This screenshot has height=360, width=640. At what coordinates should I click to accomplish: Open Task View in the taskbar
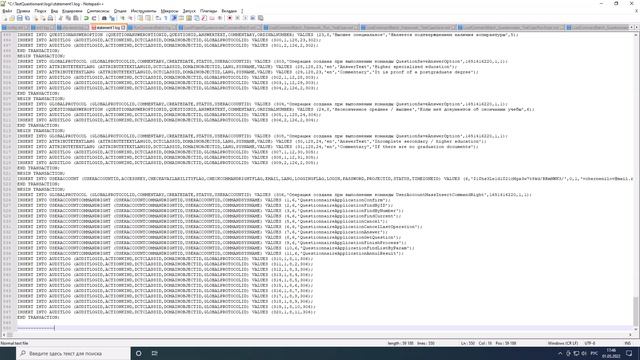pos(155,353)
